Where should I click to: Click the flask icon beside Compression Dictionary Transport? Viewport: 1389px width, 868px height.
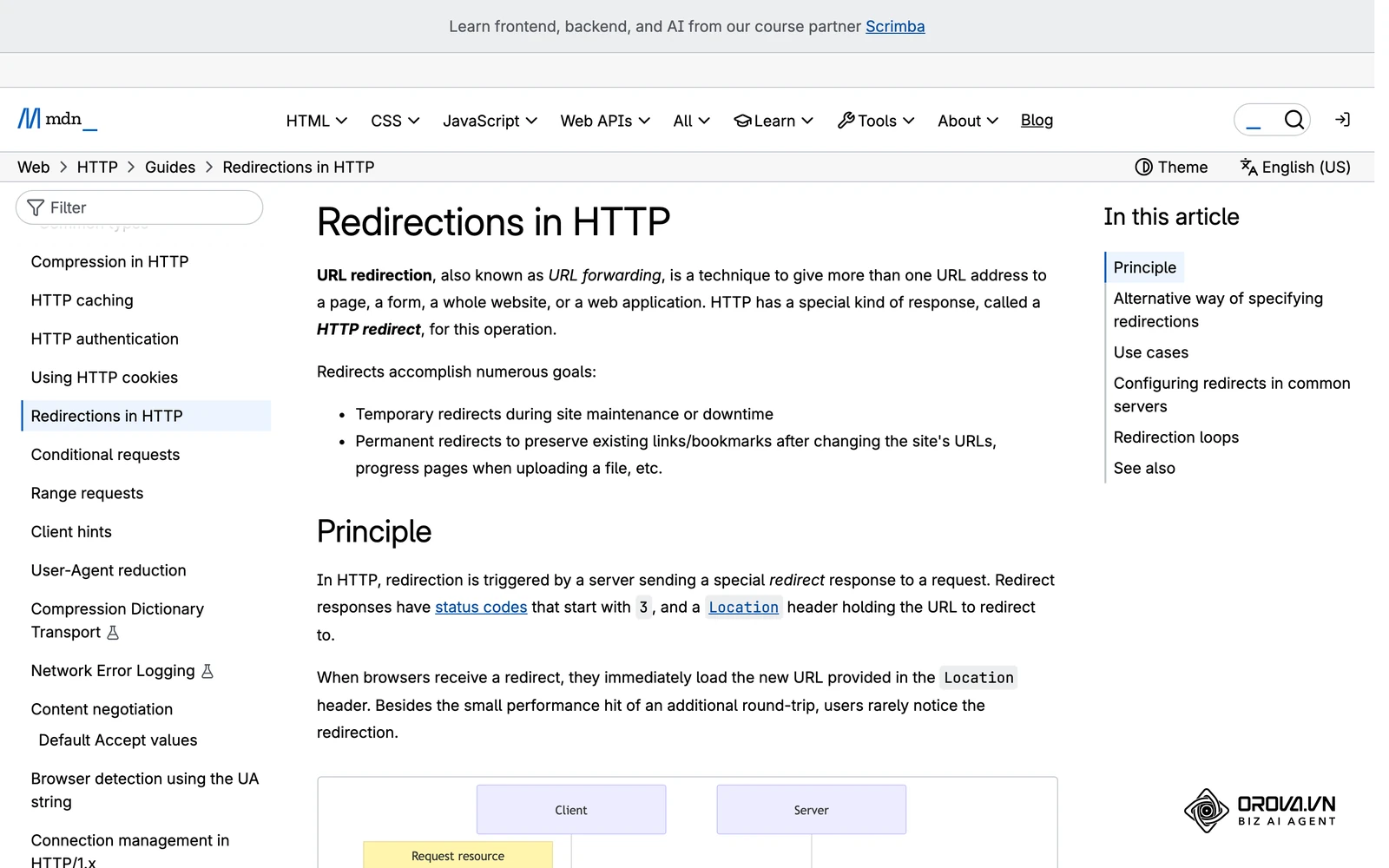(x=113, y=633)
